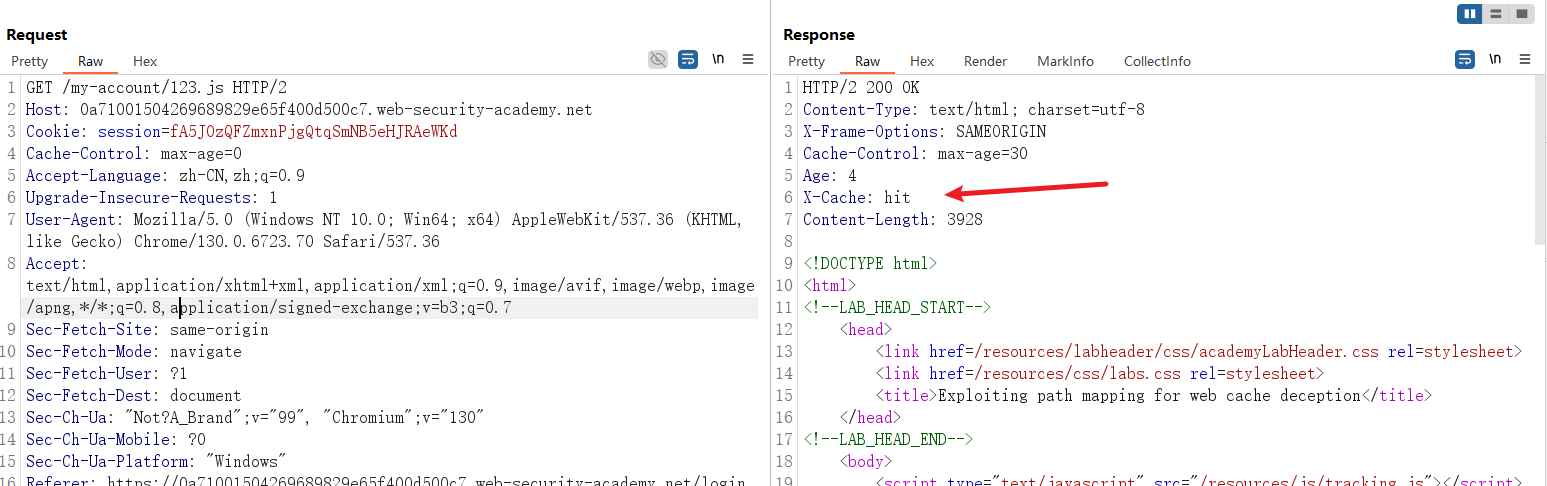Switch Request view to Pretty tab

(x=29, y=61)
